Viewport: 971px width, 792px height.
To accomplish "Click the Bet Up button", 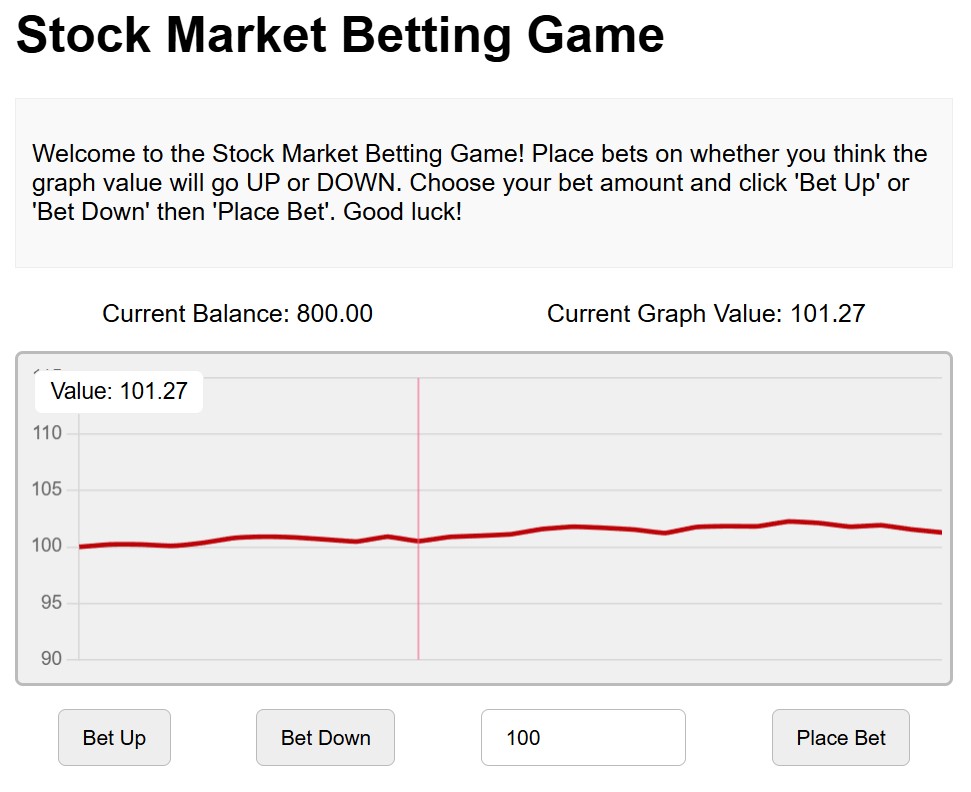I will [x=114, y=737].
